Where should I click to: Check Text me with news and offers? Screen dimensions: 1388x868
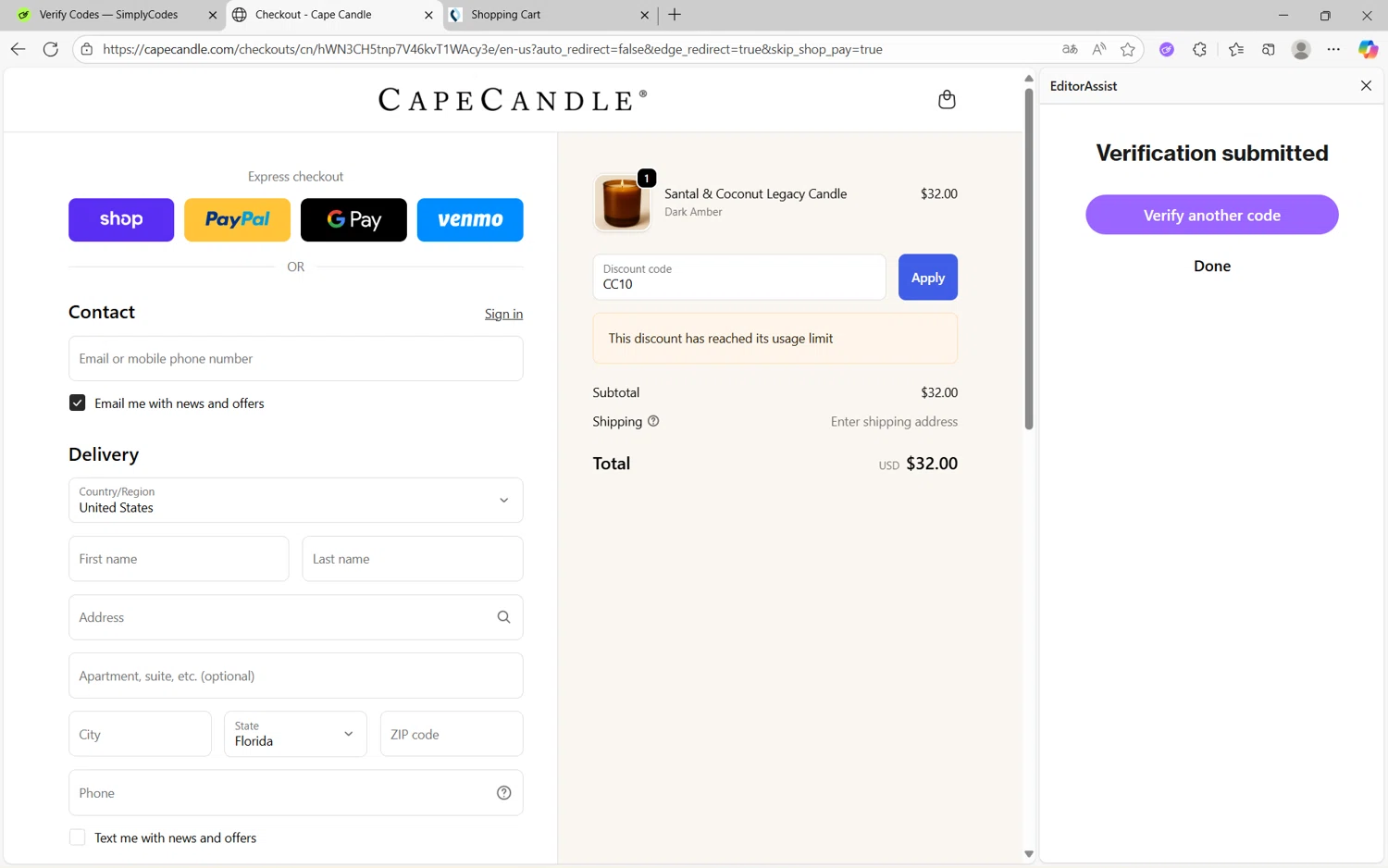pos(78,837)
